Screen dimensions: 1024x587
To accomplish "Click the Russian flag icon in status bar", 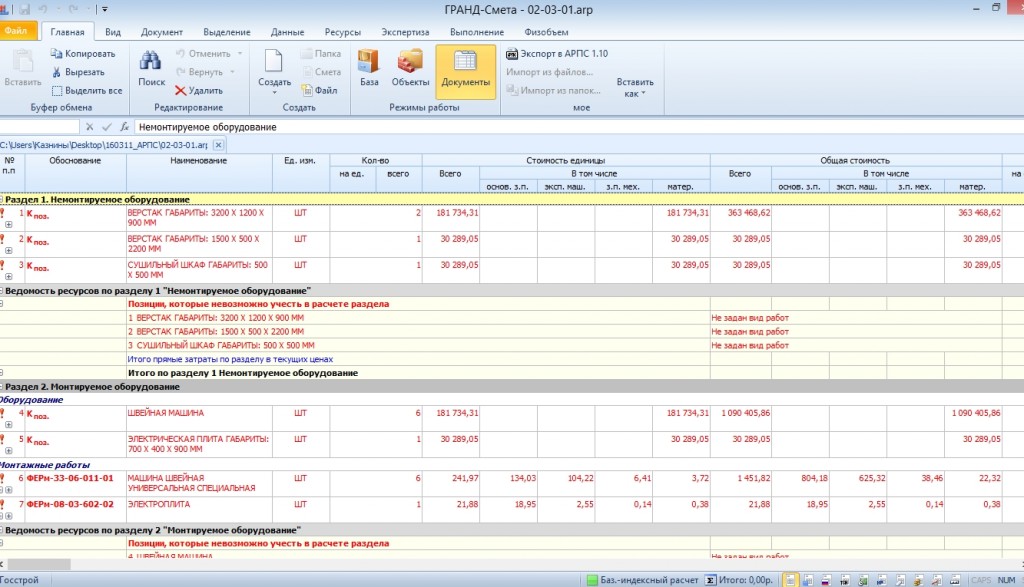I will pos(825,580).
